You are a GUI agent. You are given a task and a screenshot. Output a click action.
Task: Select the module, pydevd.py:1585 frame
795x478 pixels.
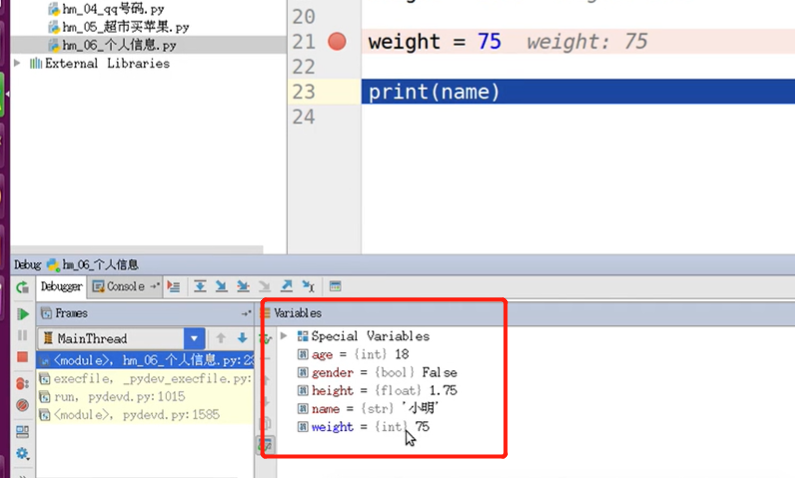pyautogui.click(x=145, y=415)
